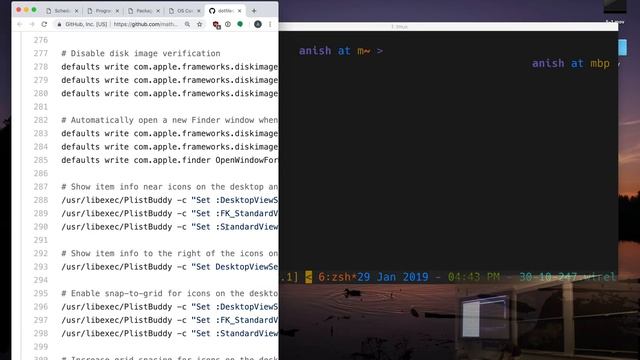This screenshot has height=360, width=640.
Task: Open the green circle extension icon
Action: click(x=240, y=24)
